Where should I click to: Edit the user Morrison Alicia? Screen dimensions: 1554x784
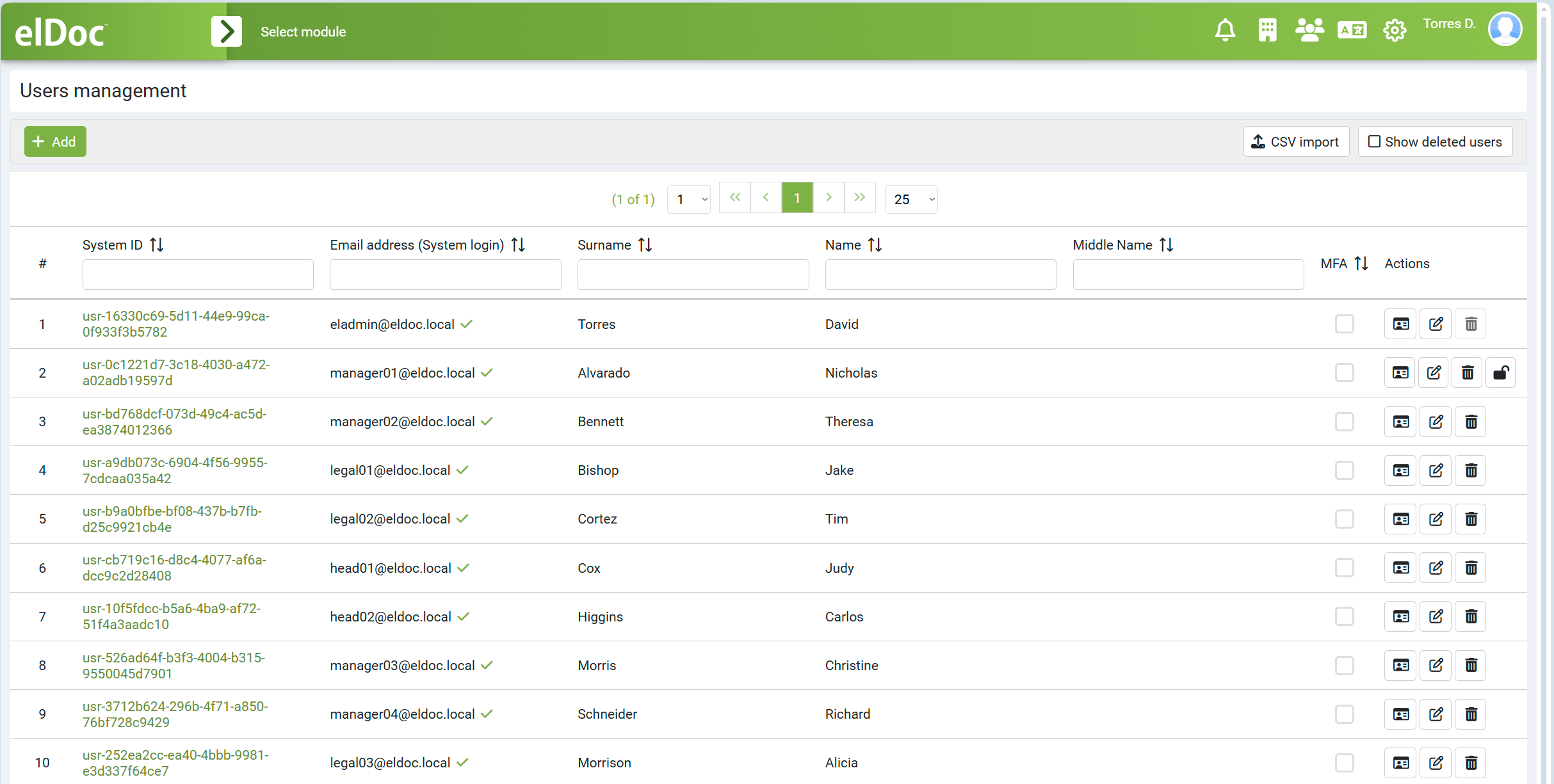click(1436, 763)
